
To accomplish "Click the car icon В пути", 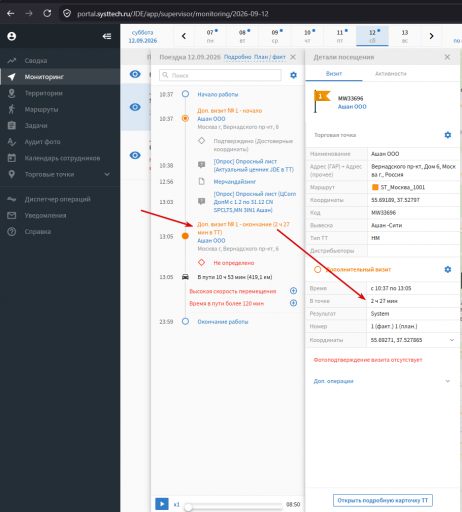I will coord(185,277).
